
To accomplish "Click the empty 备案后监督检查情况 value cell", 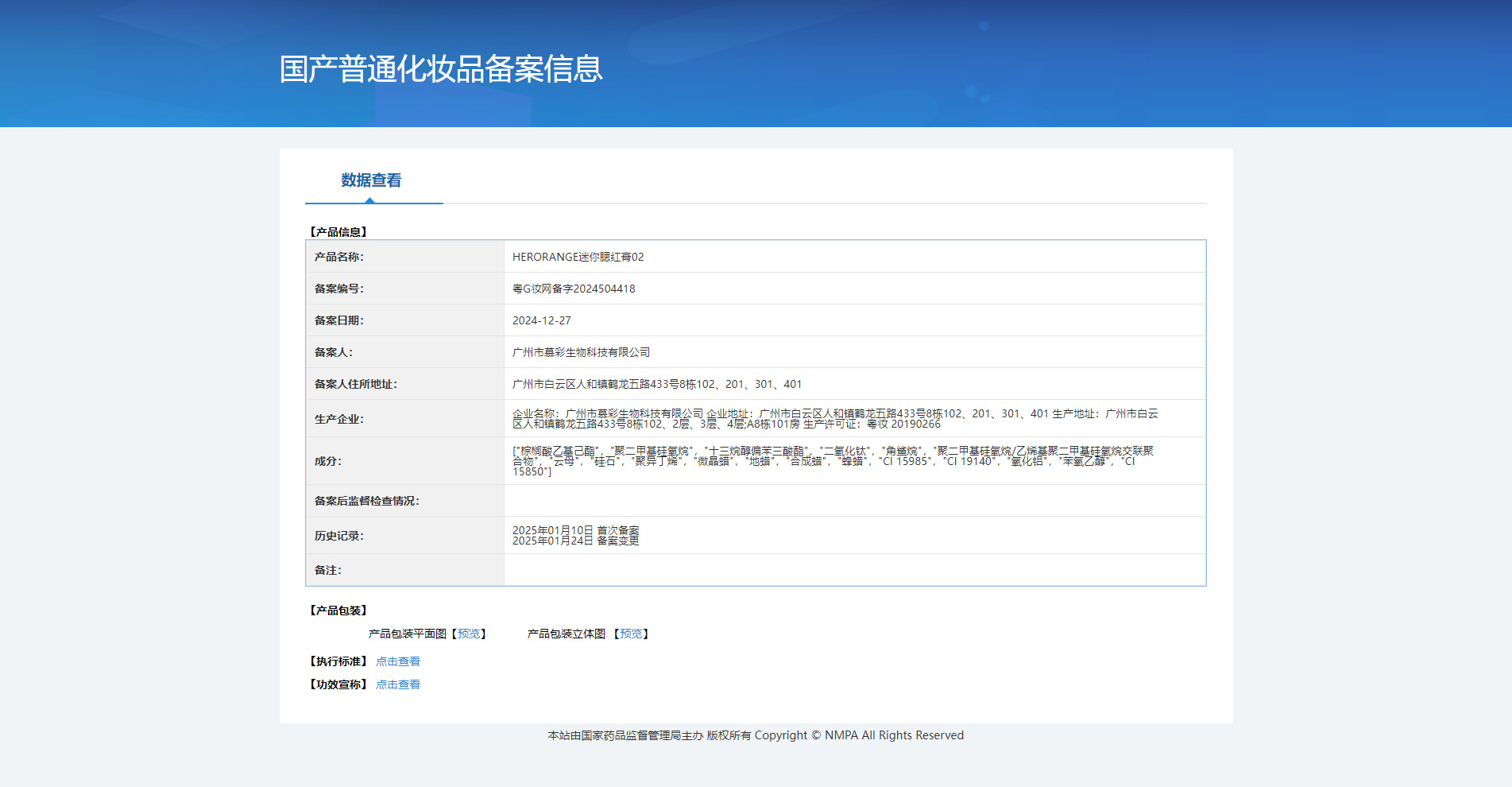I will coord(854,501).
